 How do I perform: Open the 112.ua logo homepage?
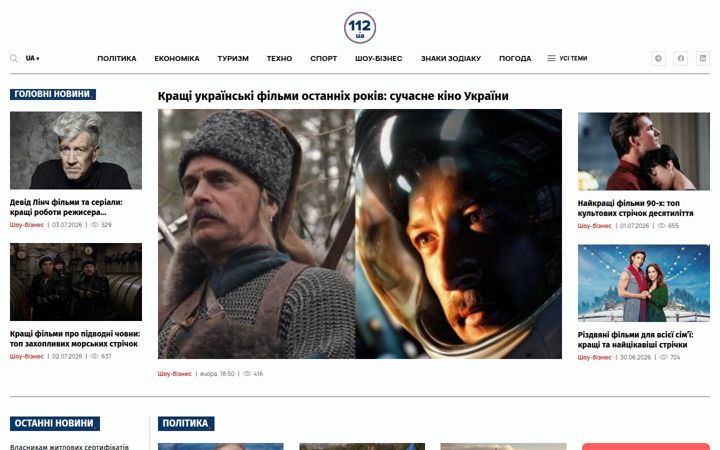tap(360, 28)
